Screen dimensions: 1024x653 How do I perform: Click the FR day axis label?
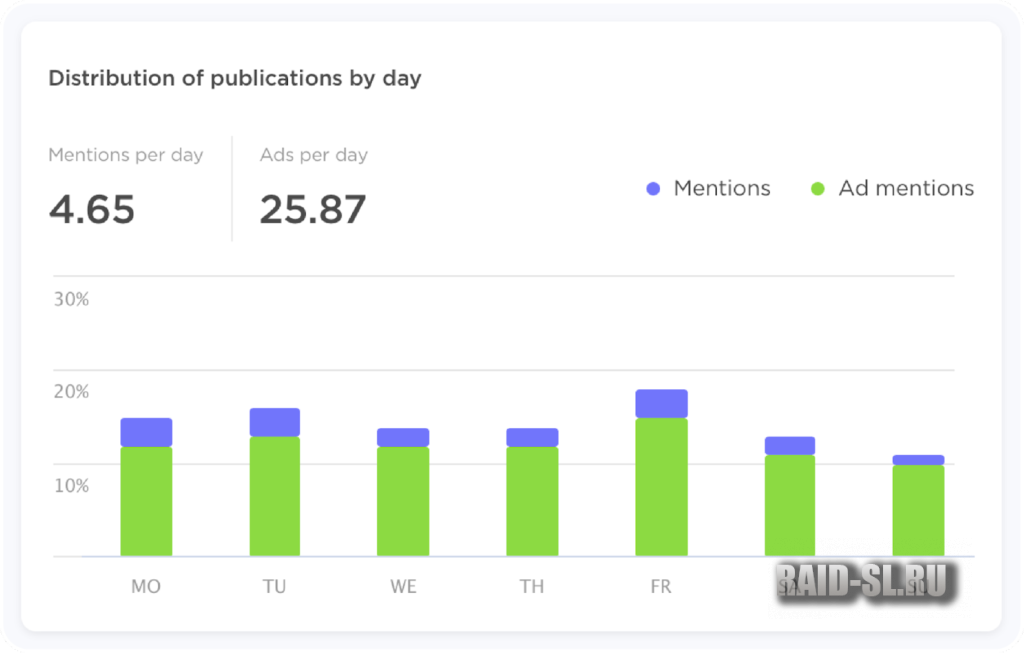pos(661,587)
